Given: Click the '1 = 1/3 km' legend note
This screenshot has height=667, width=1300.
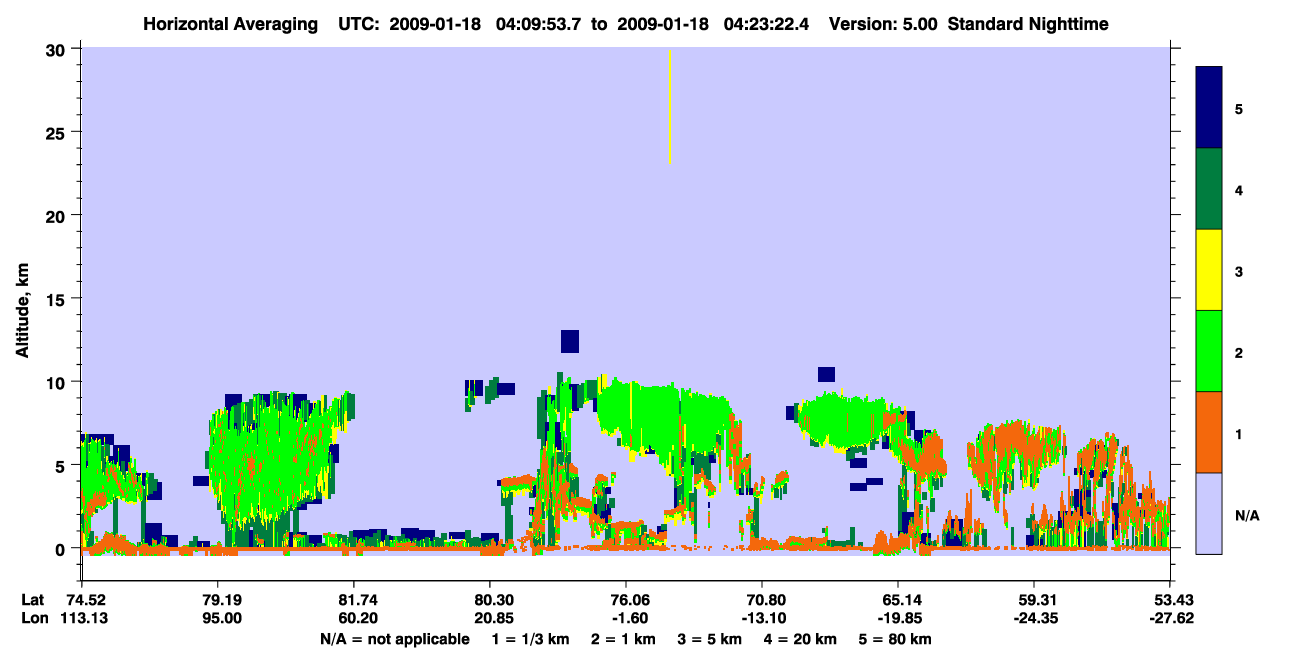Looking at the screenshot, I should [x=531, y=639].
